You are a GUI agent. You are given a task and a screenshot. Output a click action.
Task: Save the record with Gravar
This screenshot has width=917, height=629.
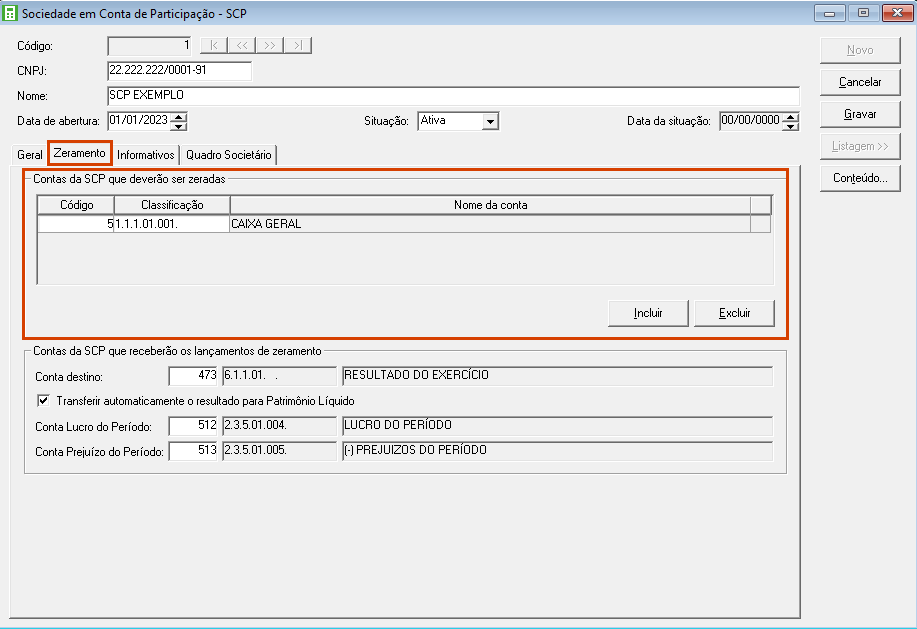pos(860,114)
